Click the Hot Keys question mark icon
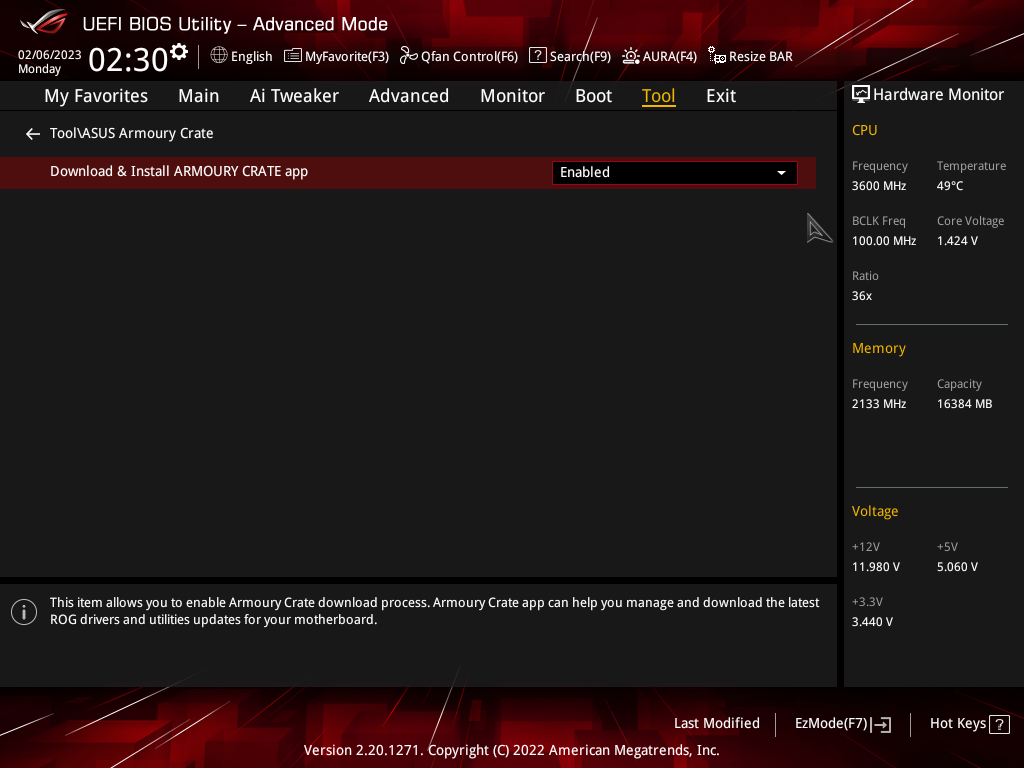Image resolution: width=1024 pixels, height=768 pixels. click(x=999, y=724)
